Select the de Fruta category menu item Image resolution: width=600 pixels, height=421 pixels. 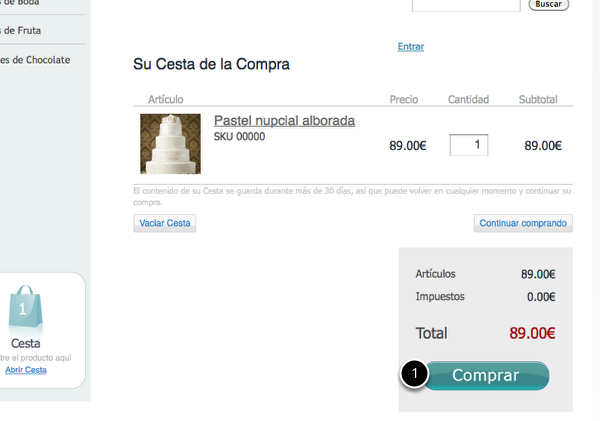pyautogui.click(x=21, y=30)
